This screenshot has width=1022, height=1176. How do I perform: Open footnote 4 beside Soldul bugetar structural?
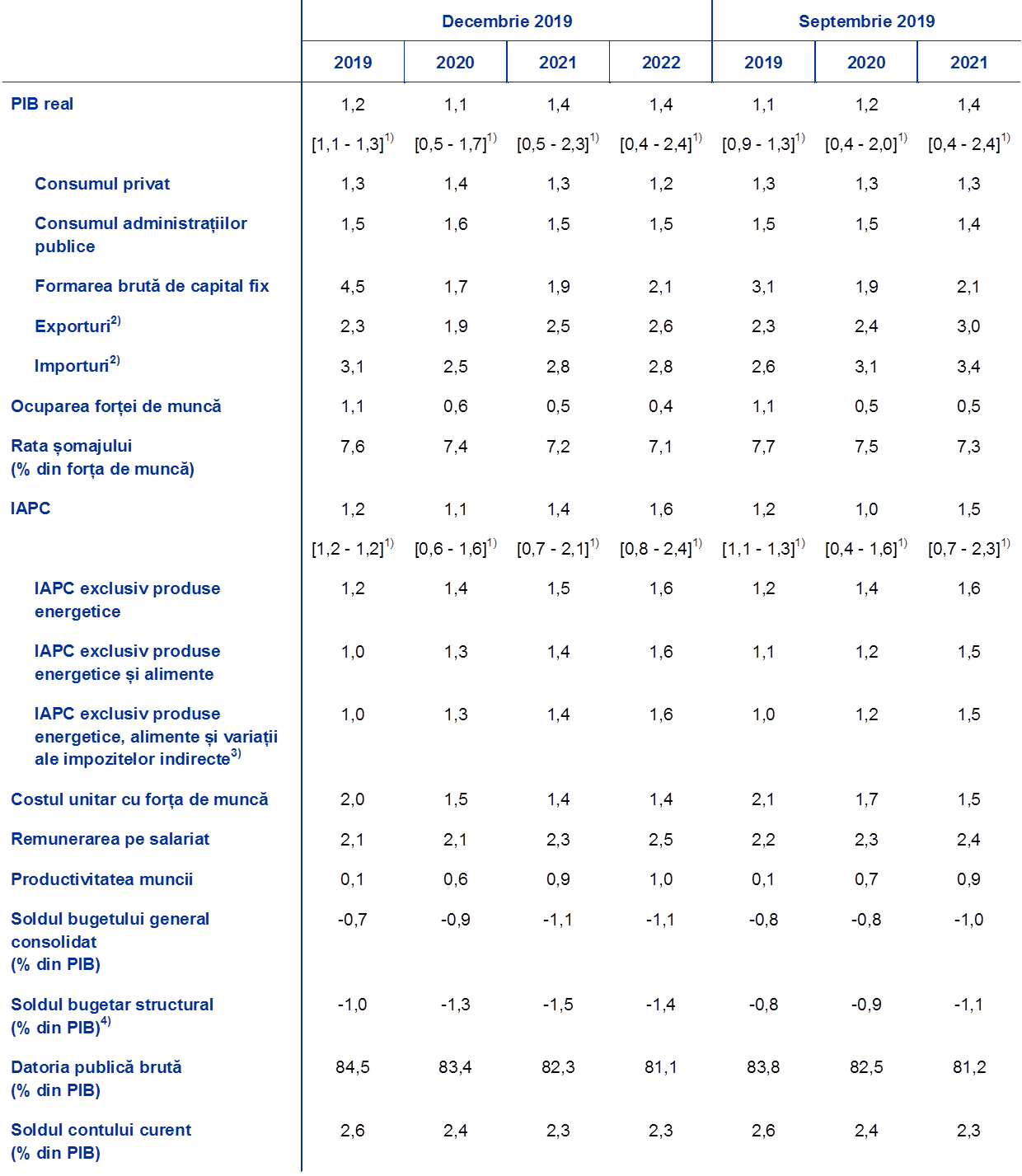click(105, 1023)
